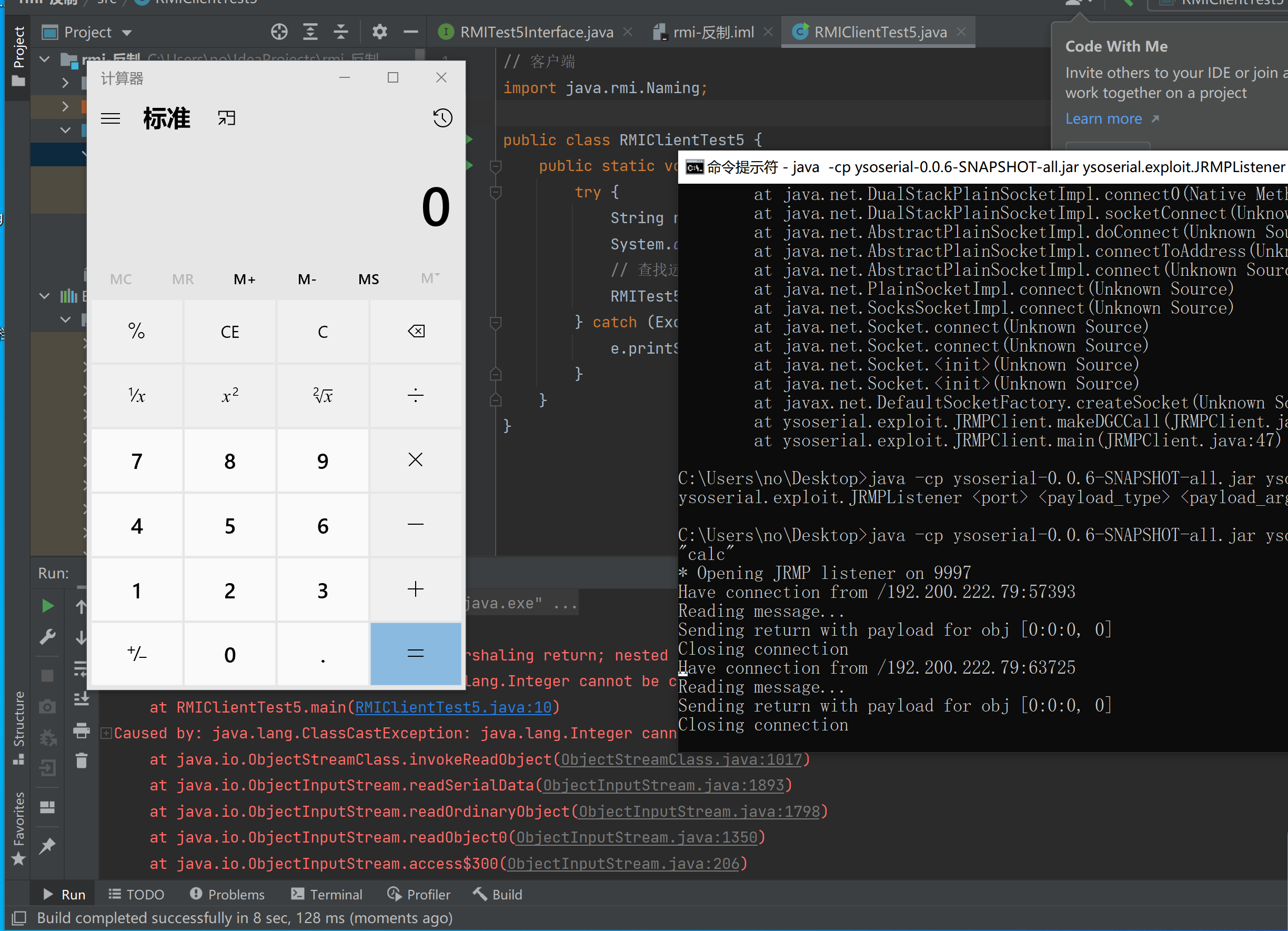This screenshot has height=931, width=1288.
Task: Click the calculator x squared key
Action: tap(230, 396)
